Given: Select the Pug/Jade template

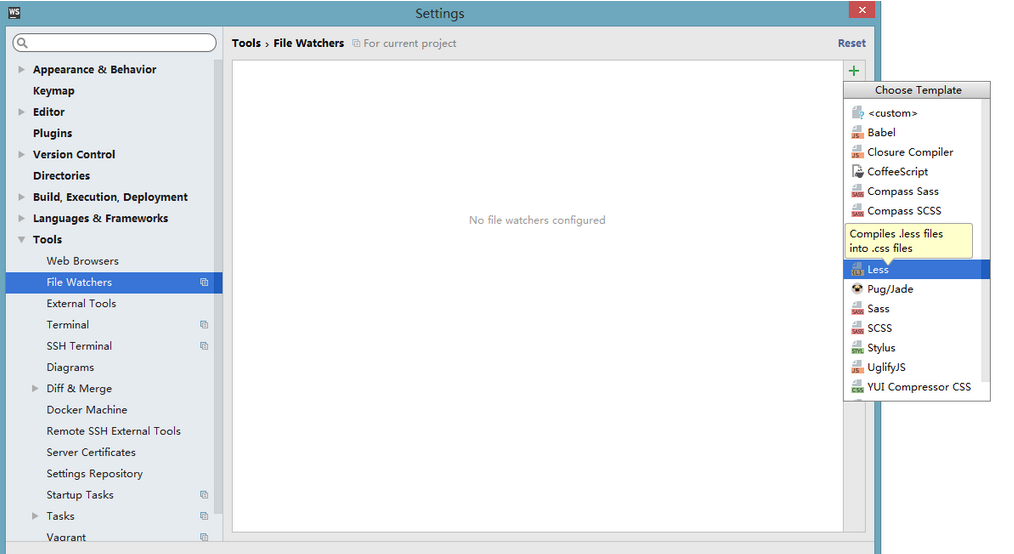Looking at the screenshot, I should tap(912, 289).
